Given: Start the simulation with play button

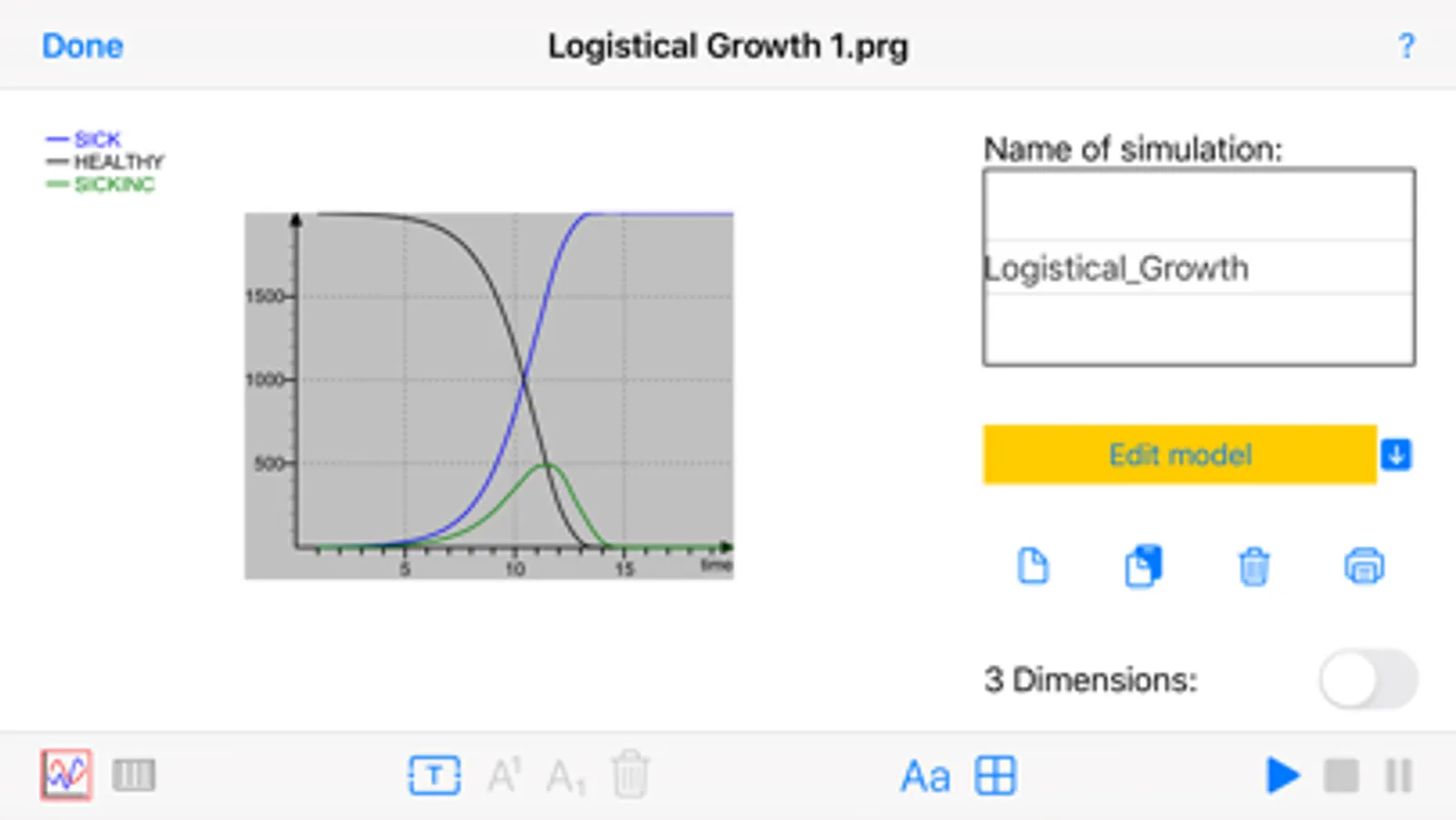Looking at the screenshot, I should (x=1282, y=775).
